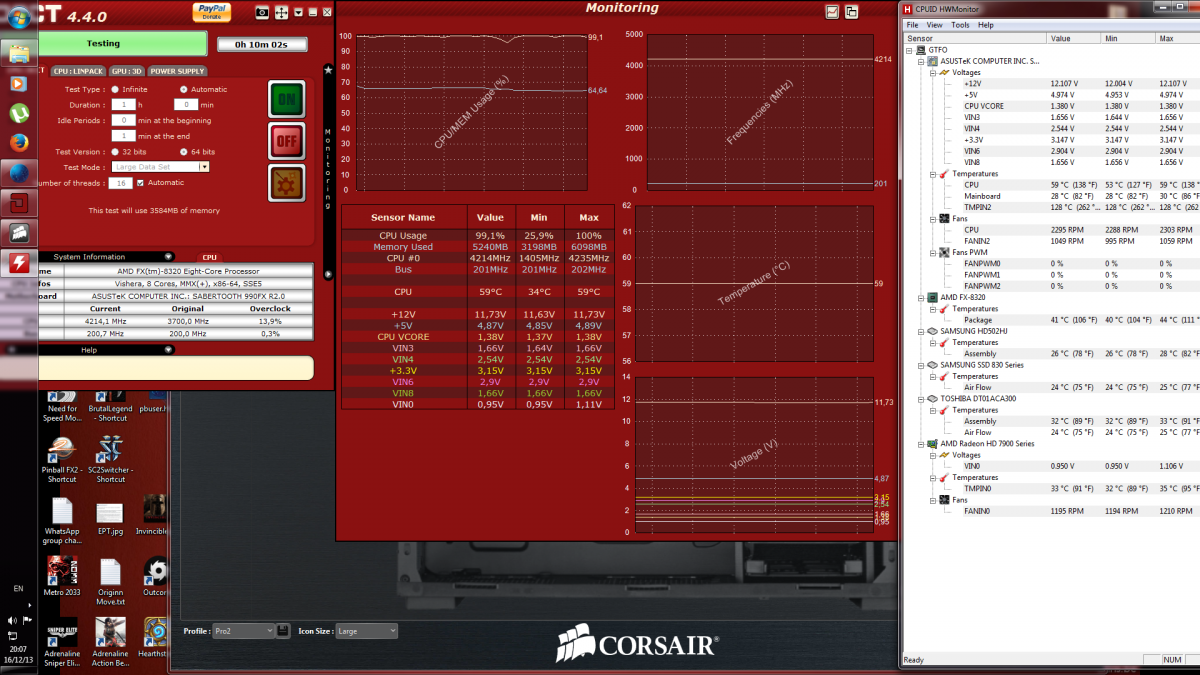
Task: Open Windows Explorer from the taskbar
Action: click(18, 54)
